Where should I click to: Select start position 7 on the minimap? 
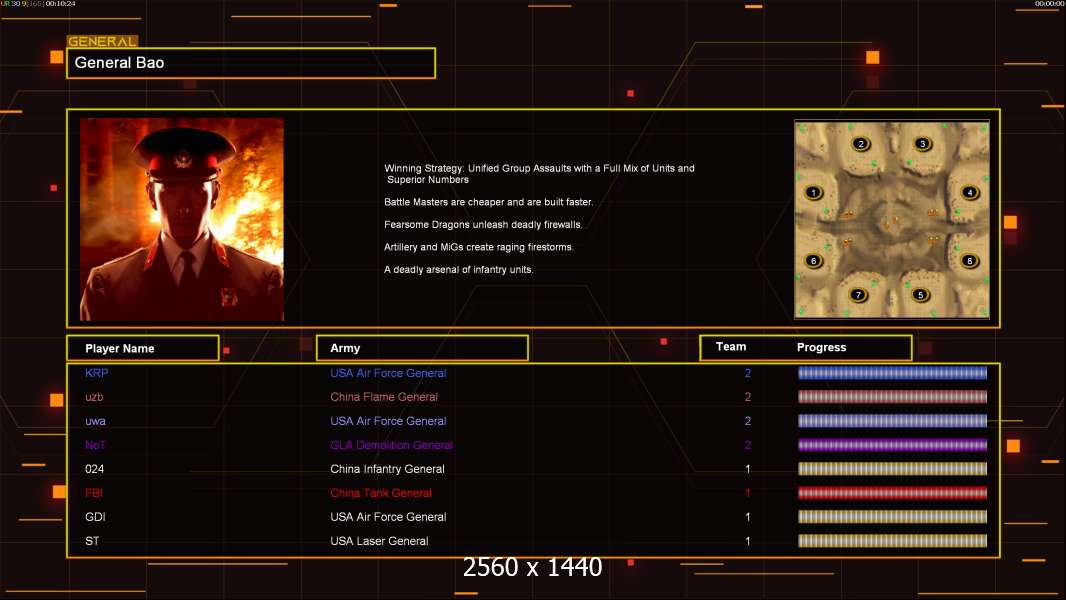point(858,295)
